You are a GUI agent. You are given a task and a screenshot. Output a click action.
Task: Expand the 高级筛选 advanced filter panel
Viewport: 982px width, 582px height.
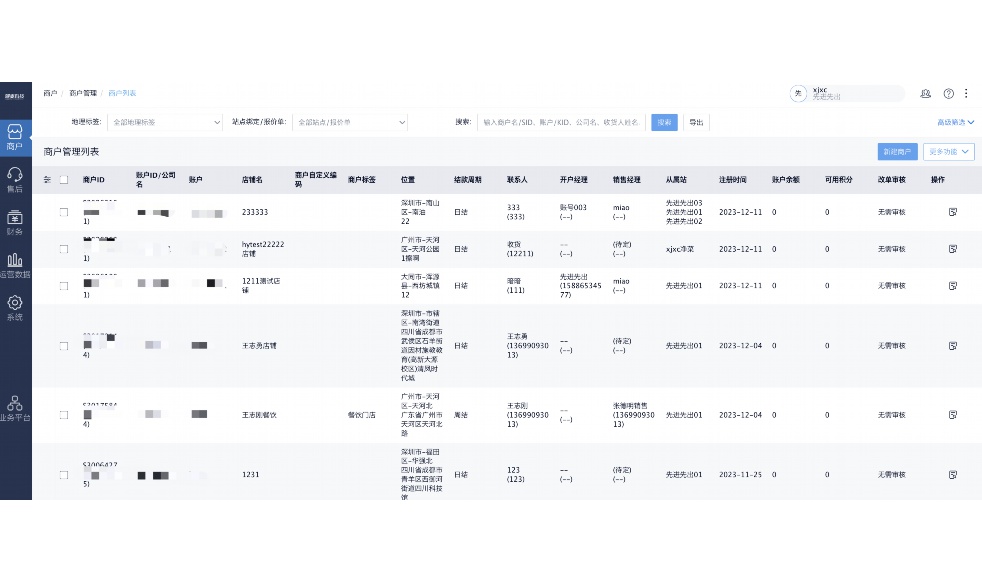[952, 122]
